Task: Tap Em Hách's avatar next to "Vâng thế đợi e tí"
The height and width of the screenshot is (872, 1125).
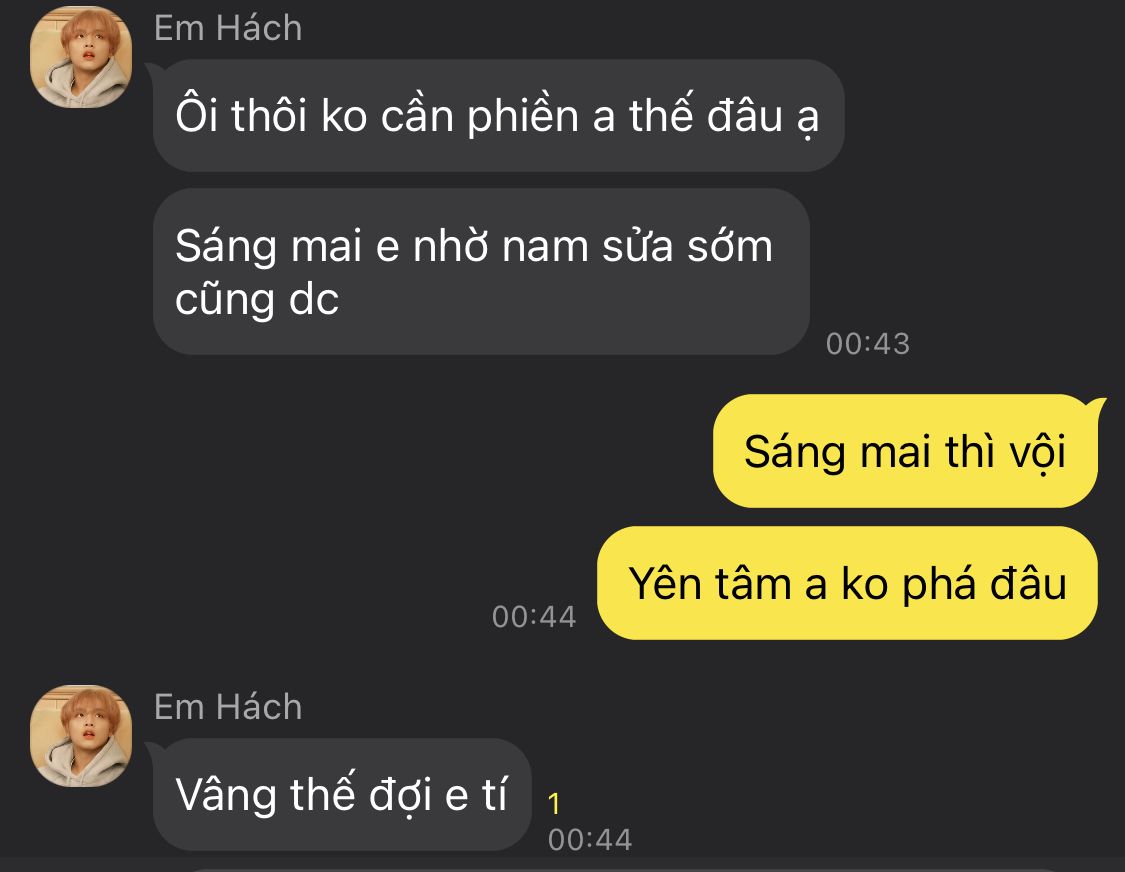Action: click(x=81, y=736)
